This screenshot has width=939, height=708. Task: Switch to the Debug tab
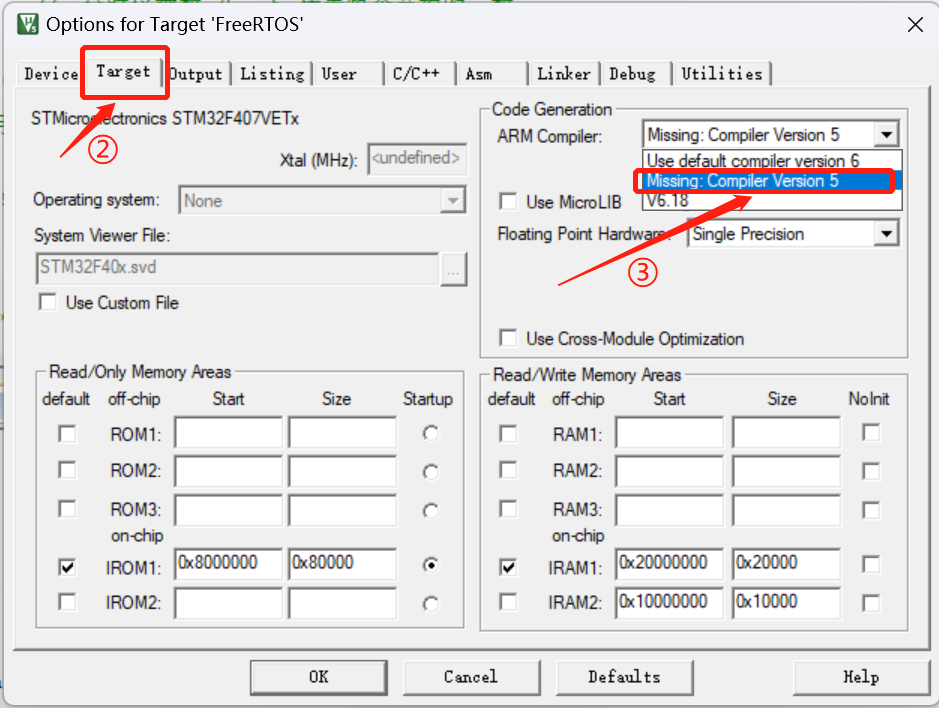[634, 73]
